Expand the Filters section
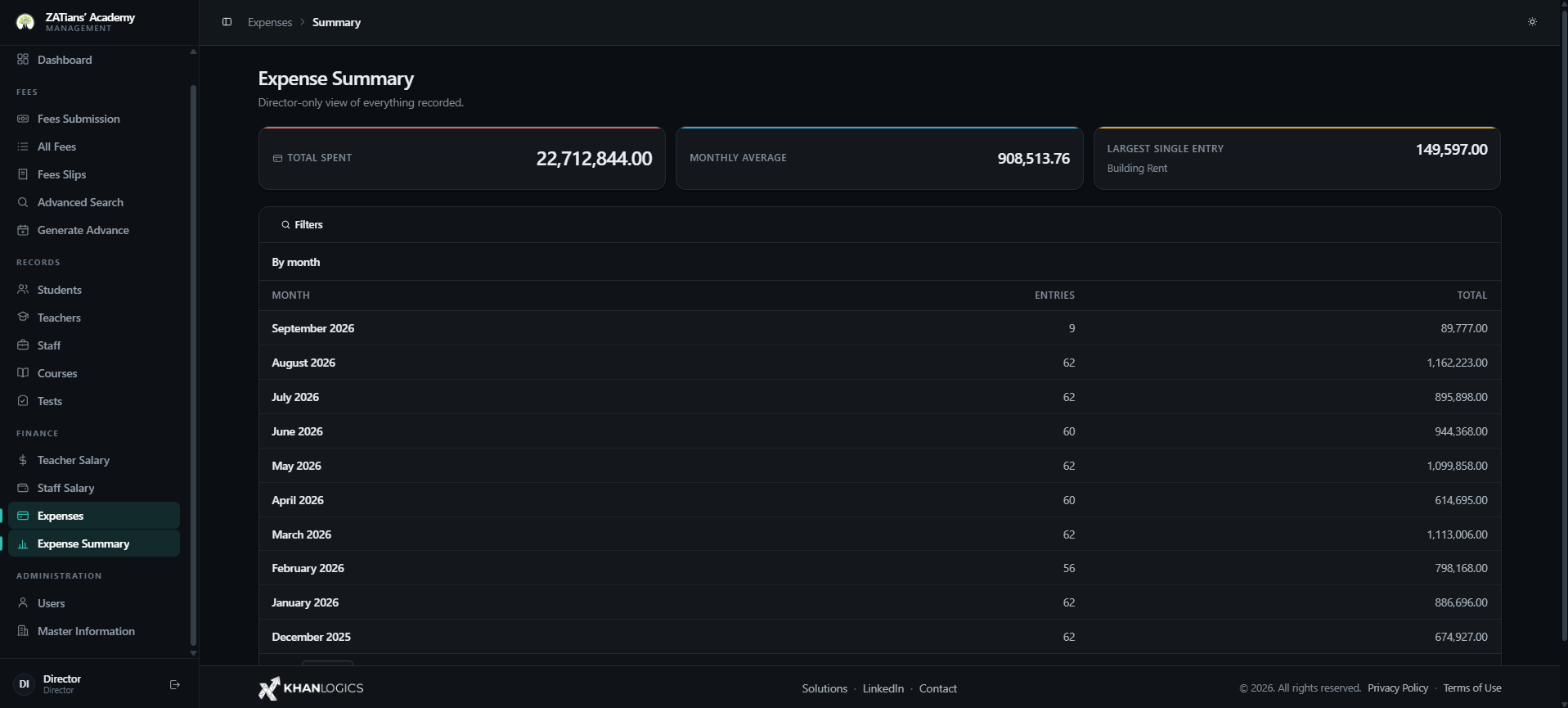 (x=302, y=224)
